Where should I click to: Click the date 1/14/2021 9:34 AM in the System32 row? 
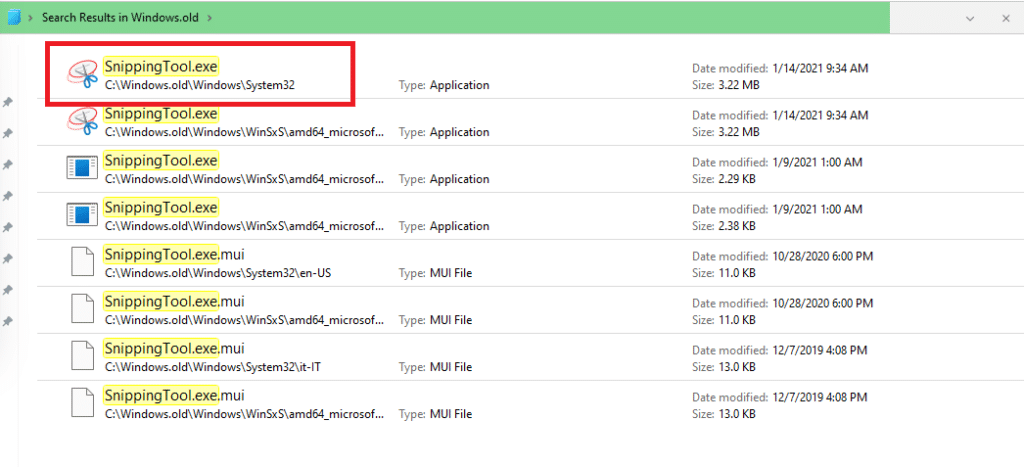(820, 68)
